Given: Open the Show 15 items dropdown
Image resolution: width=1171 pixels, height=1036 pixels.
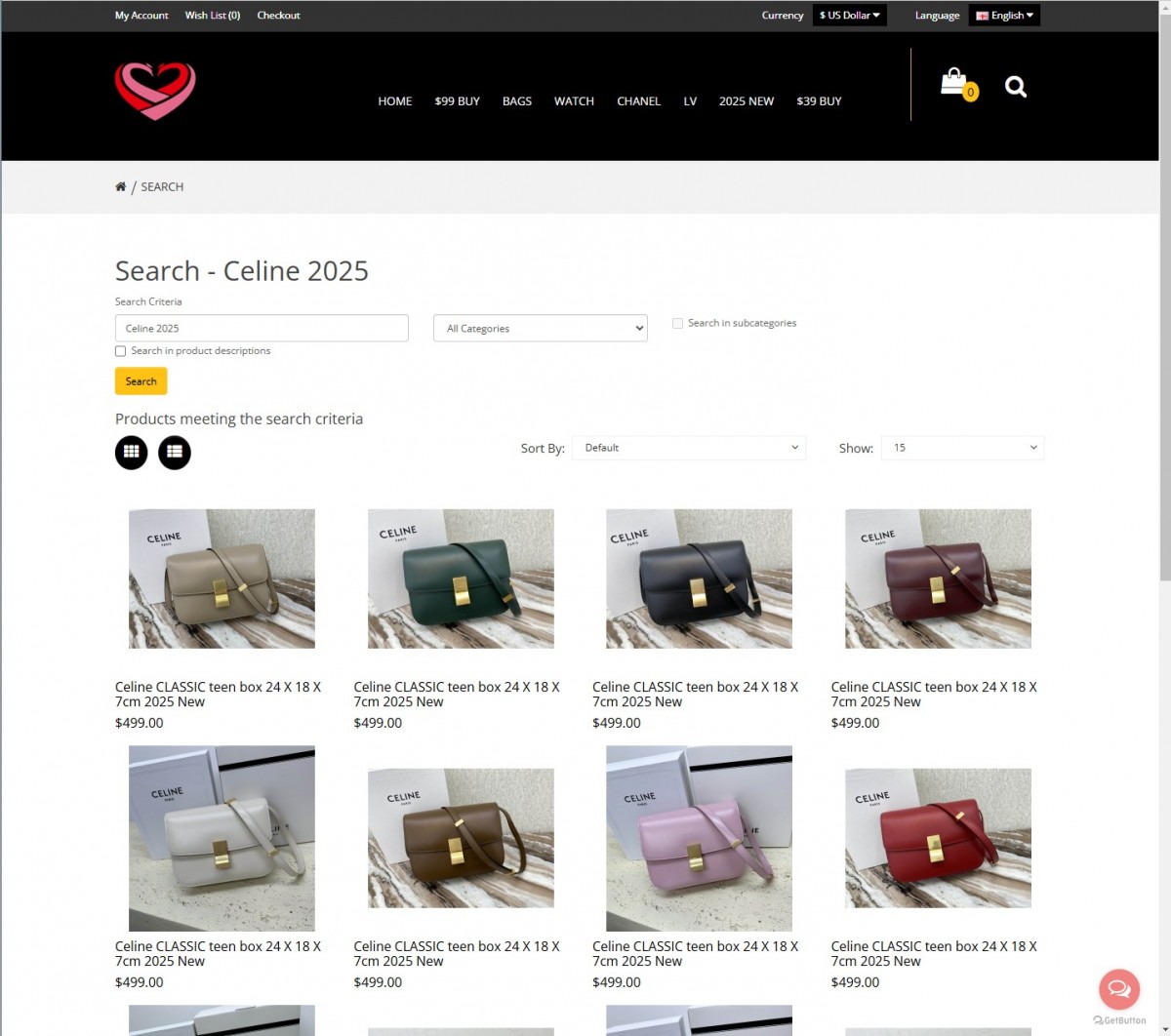Looking at the screenshot, I should coord(962,448).
